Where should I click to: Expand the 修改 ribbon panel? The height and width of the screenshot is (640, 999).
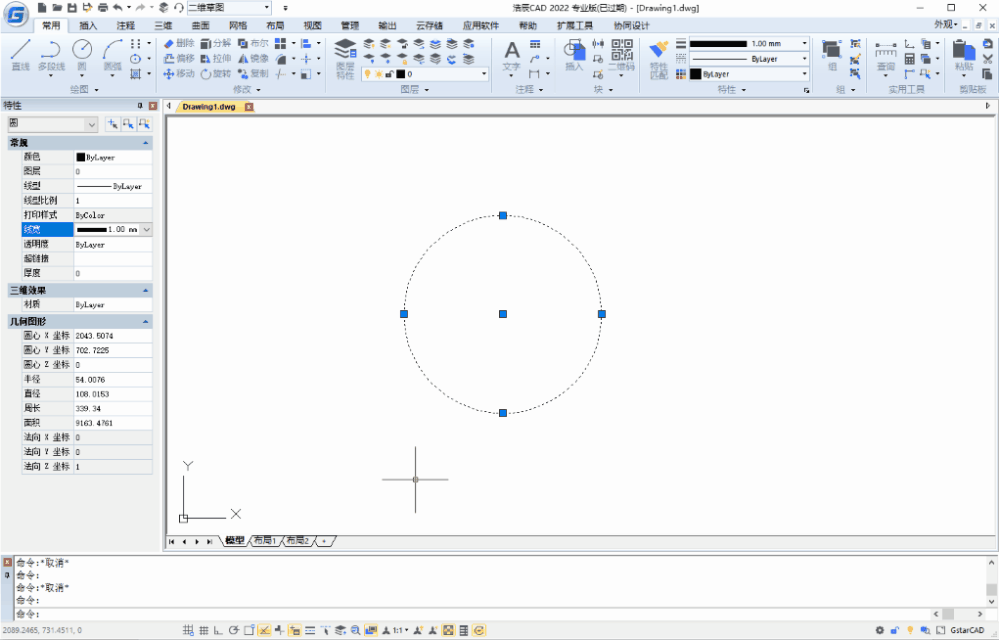247,90
